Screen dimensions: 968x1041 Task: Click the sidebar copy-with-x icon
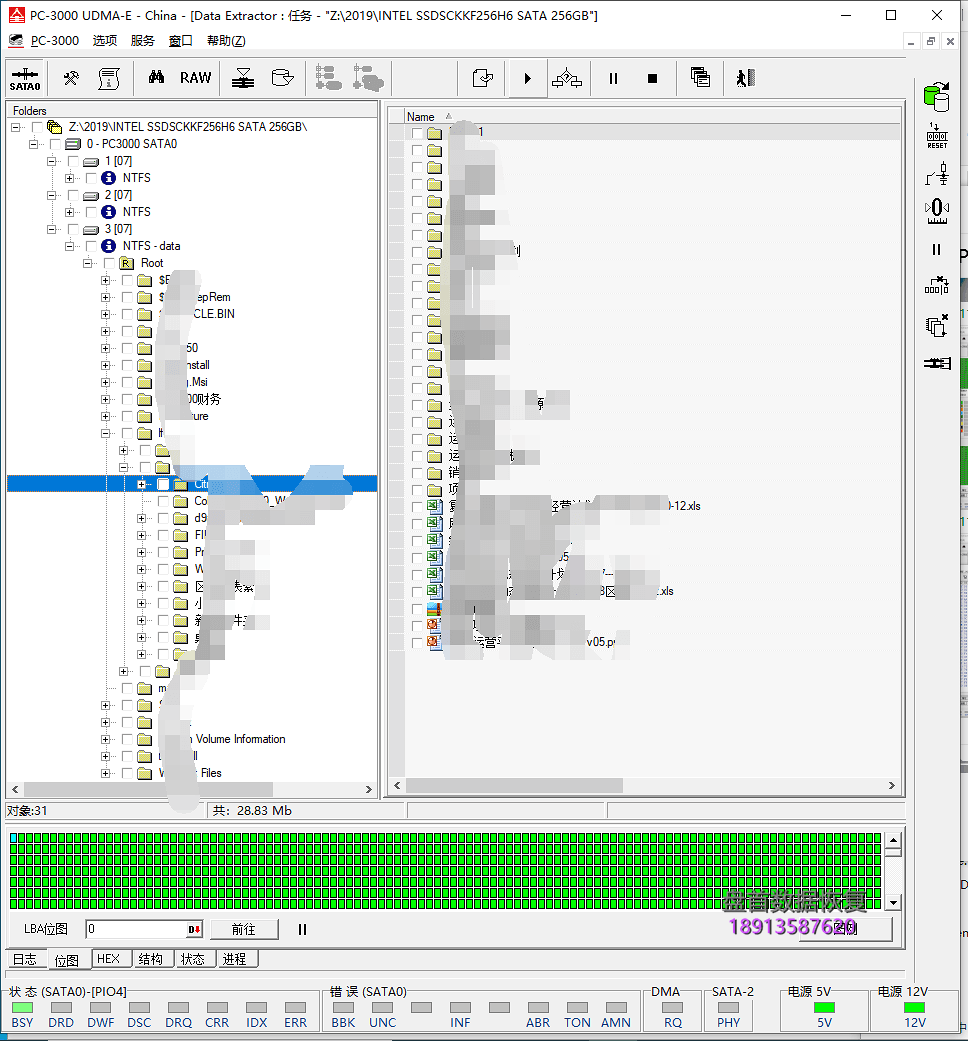tap(936, 325)
